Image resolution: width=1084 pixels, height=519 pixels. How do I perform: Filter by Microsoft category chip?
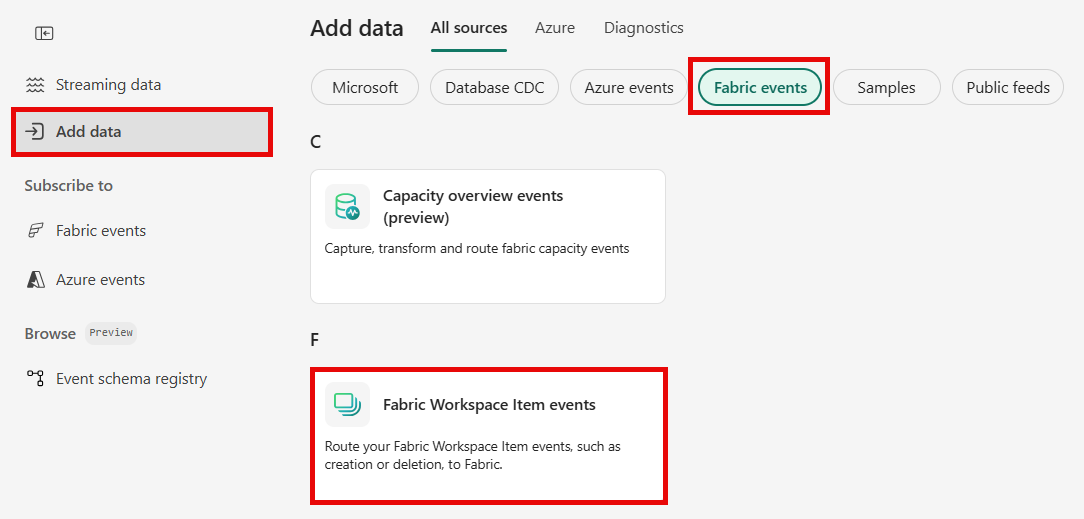click(365, 88)
